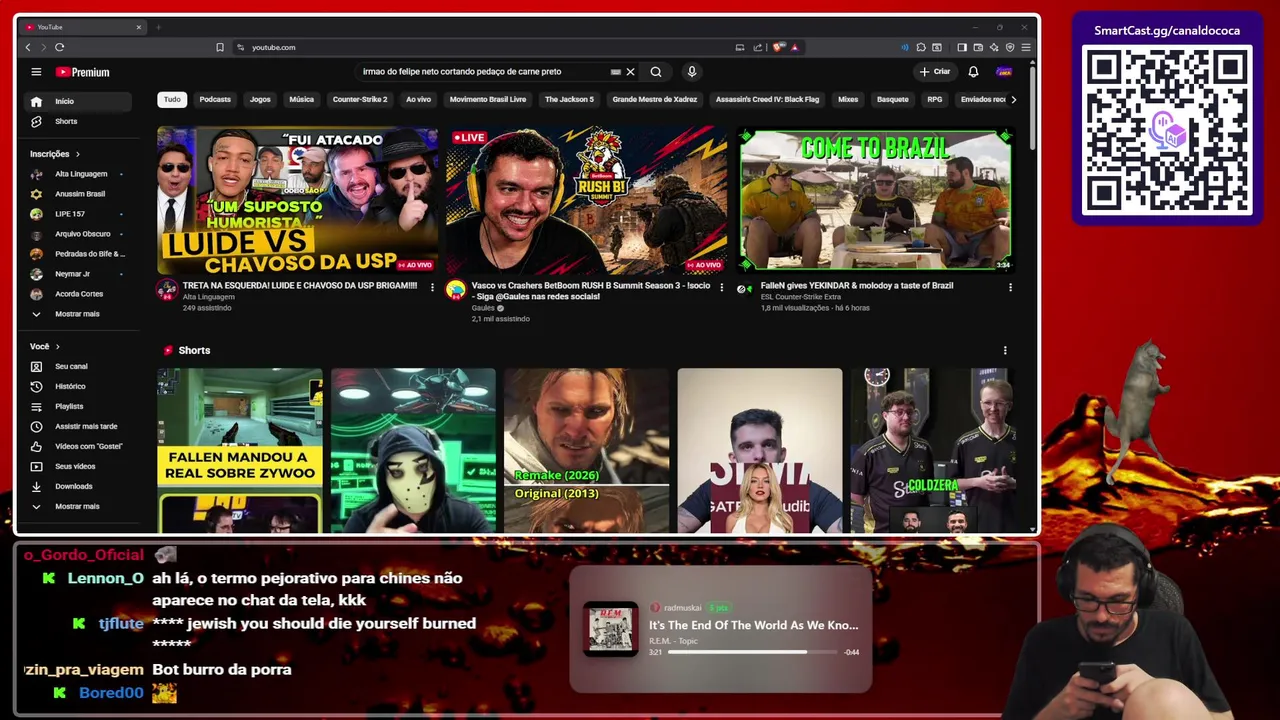Select the Música filter chip
Image resolution: width=1280 pixels, height=720 pixels.
tap(301, 99)
